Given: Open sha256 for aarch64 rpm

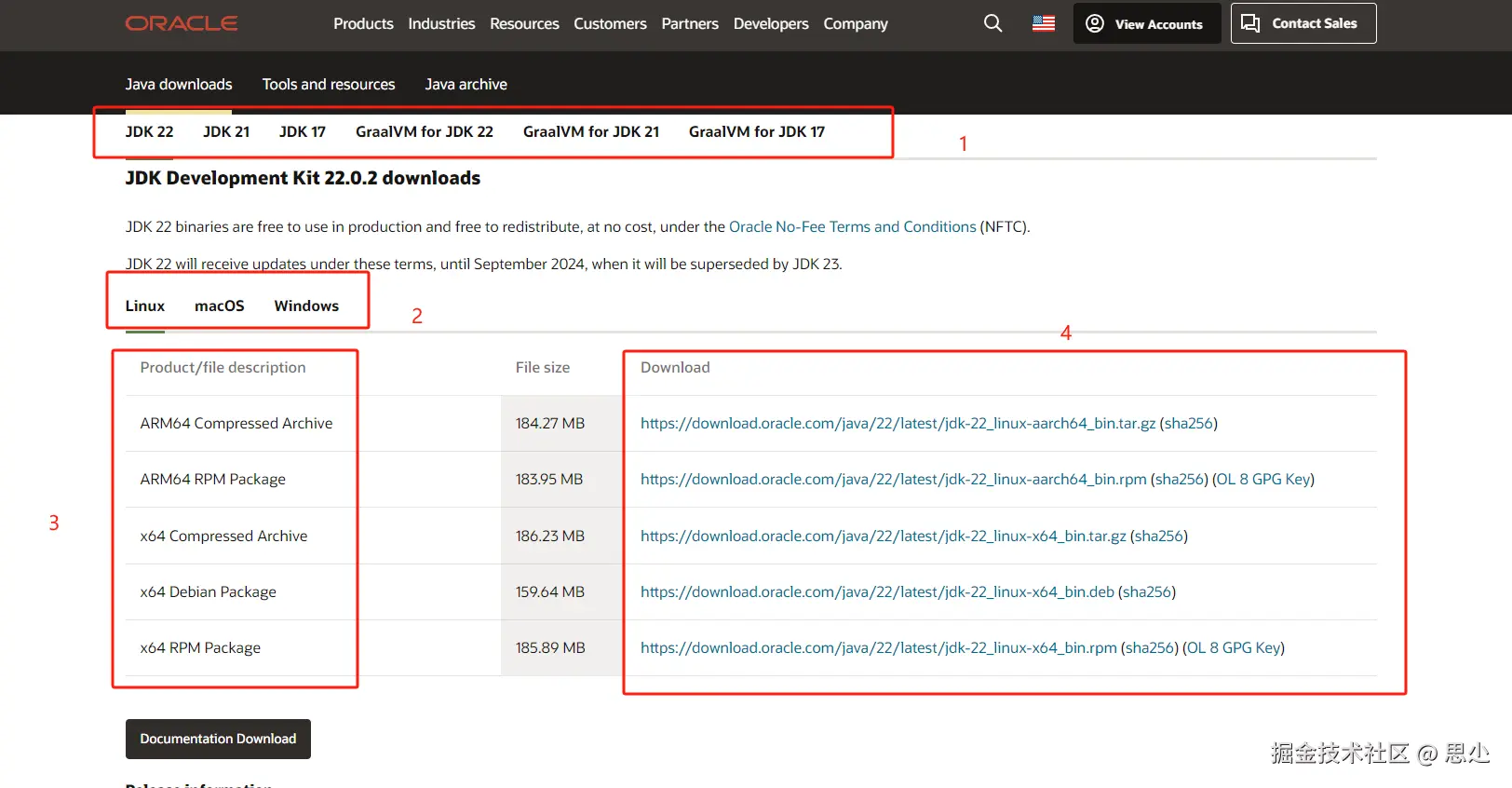Looking at the screenshot, I should [x=1180, y=479].
